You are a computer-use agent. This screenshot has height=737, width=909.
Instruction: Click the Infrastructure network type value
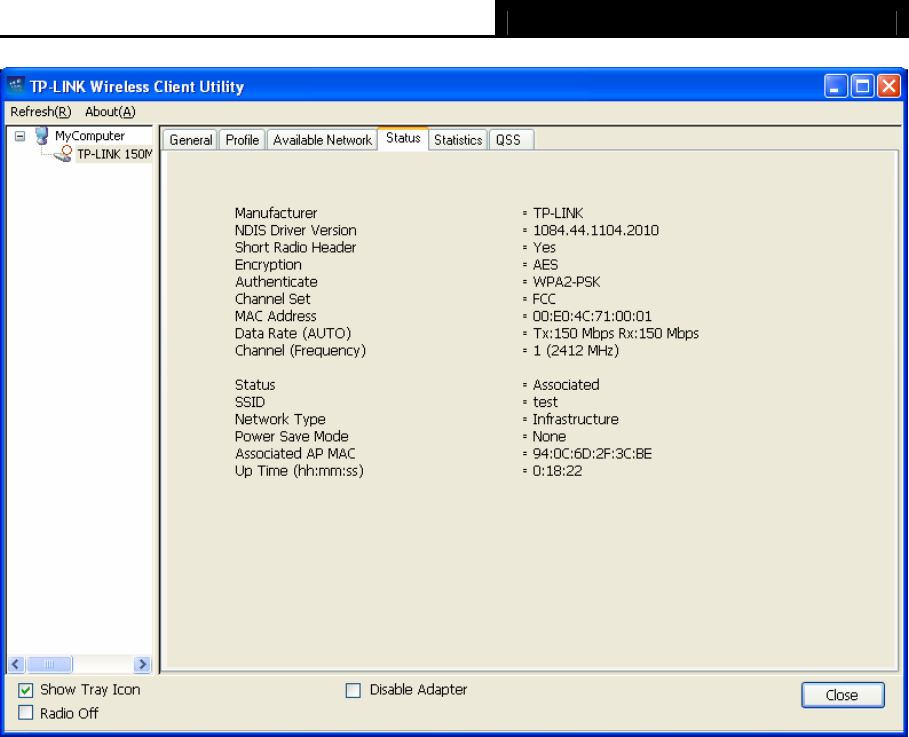point(576,419)
